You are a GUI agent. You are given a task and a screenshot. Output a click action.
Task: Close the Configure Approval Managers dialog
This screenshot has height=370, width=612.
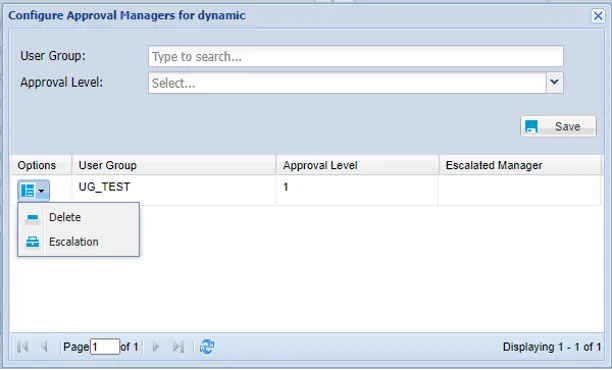[598, 16]
